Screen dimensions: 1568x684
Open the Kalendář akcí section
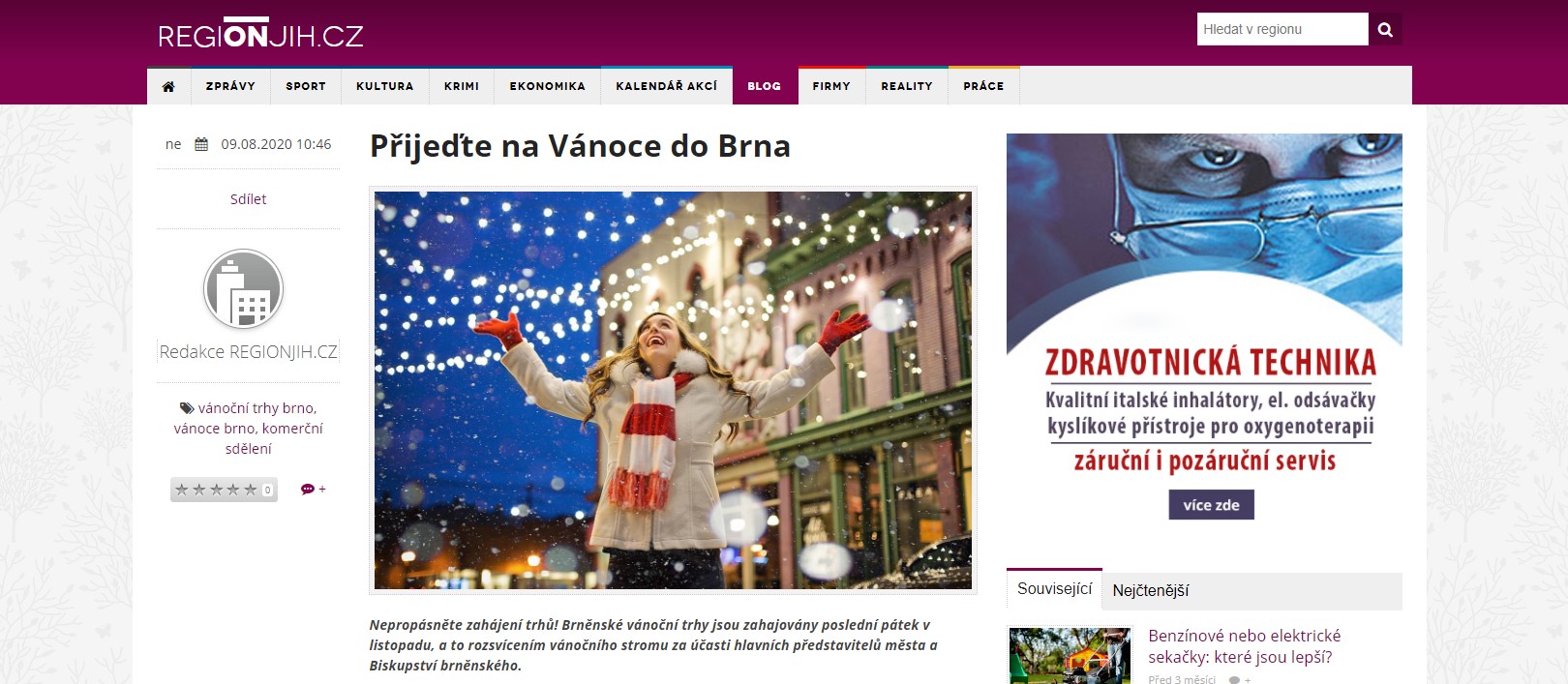point(667,86)
